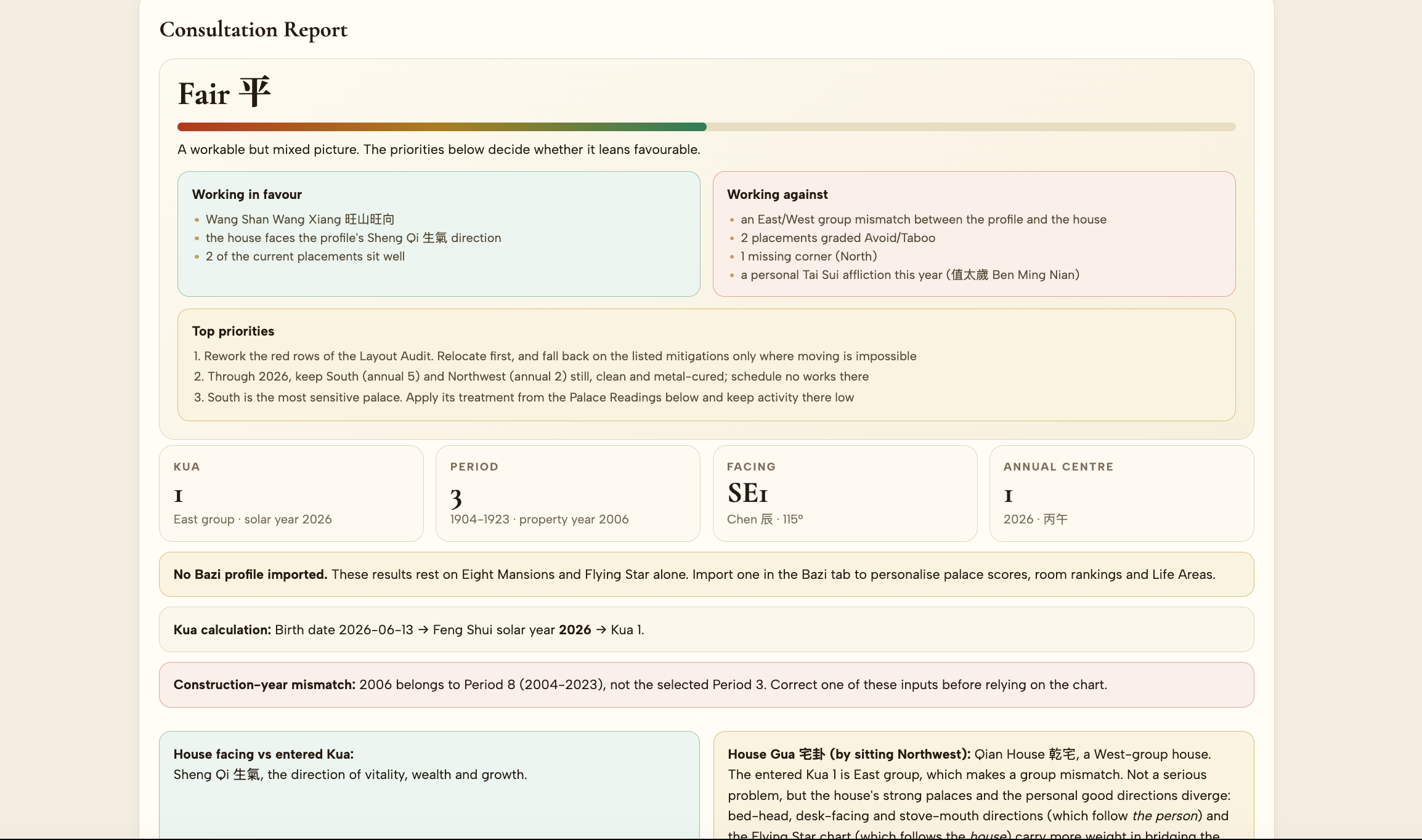Image resolution: width=1422 pixels, height=840 pixels.
Task: Select the personal Tai Sui affliction bullet
Action: (910, 275)
